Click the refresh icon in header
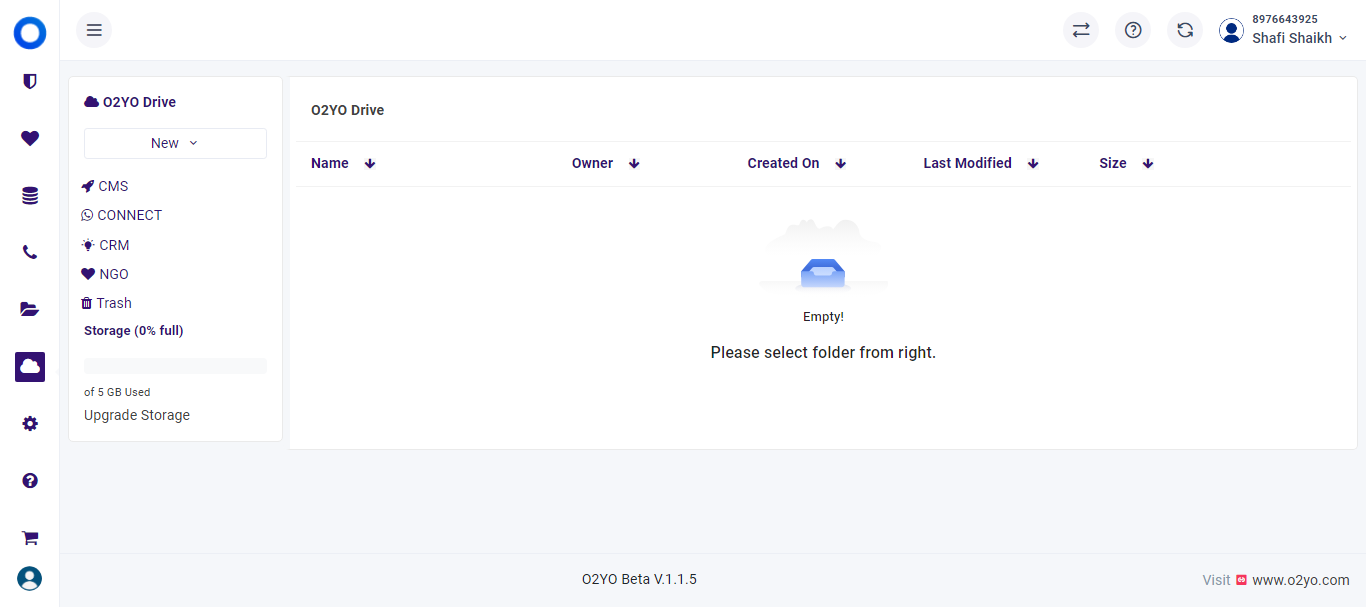1366x607 pixels. pyautogui.click(x=1185, y=30)
